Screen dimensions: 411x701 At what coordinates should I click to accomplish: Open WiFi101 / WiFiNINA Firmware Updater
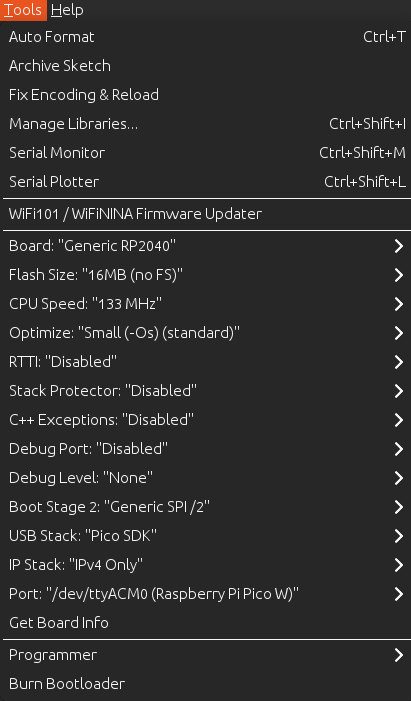click(205, 214)
